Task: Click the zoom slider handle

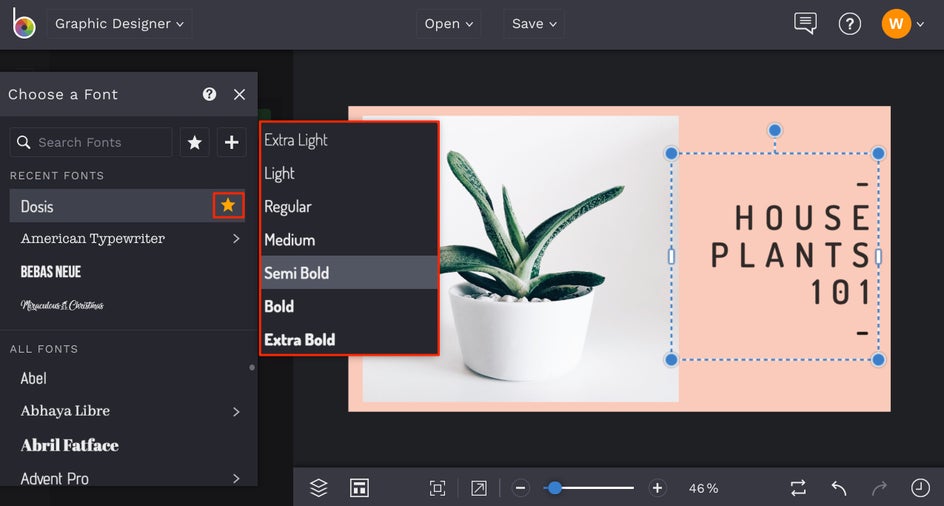Action: point(554,488)
